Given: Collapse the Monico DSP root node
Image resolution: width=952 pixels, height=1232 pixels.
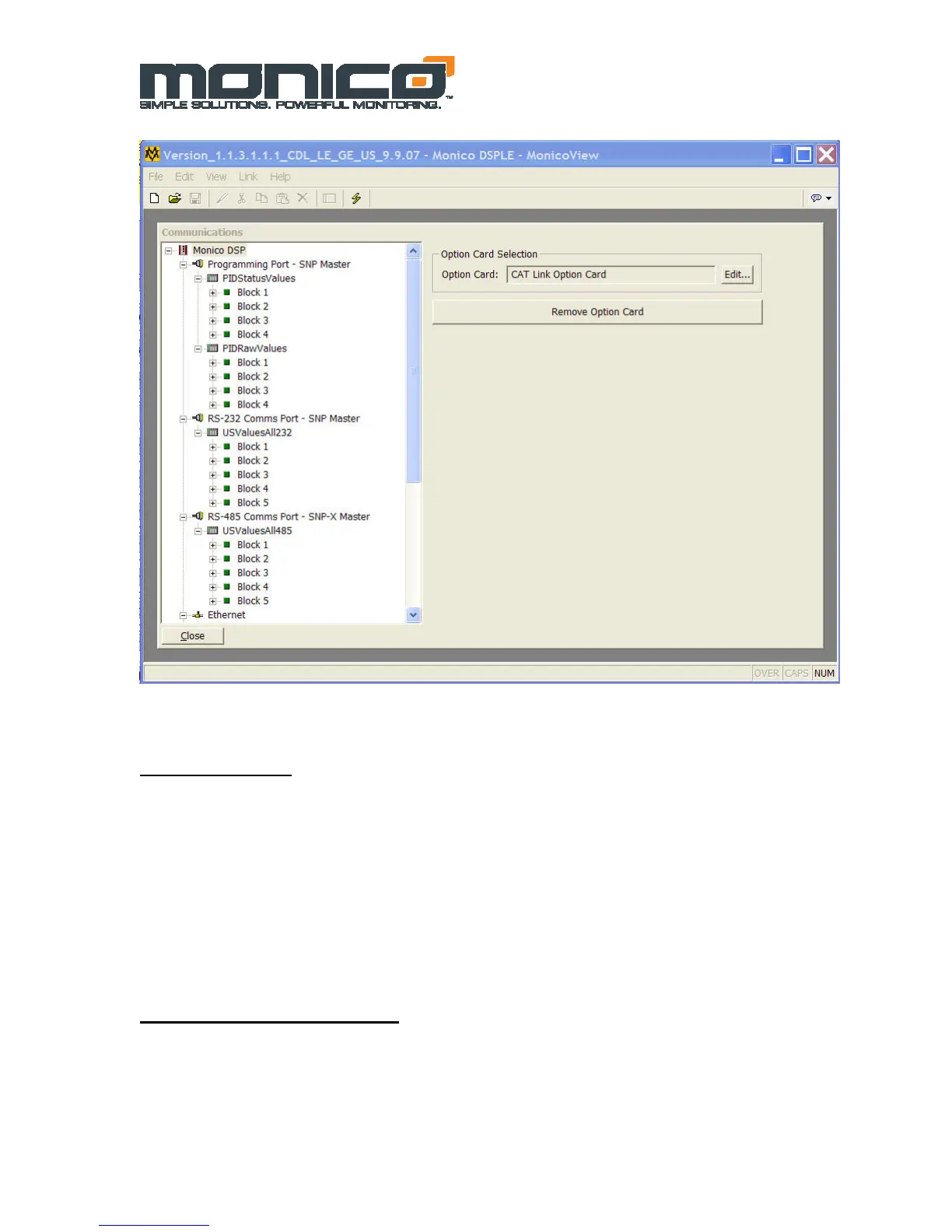Looking at the screenshot, I should [169, 250].
